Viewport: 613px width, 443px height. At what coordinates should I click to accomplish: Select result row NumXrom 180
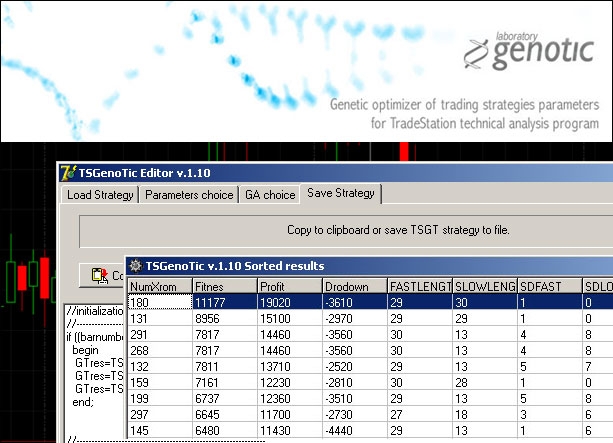coord(370,302)
